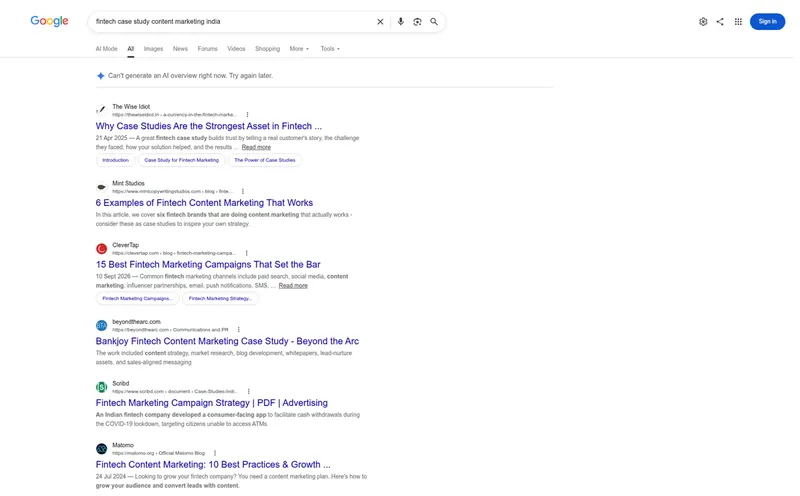Share results using the share icon

pos(720,21)
